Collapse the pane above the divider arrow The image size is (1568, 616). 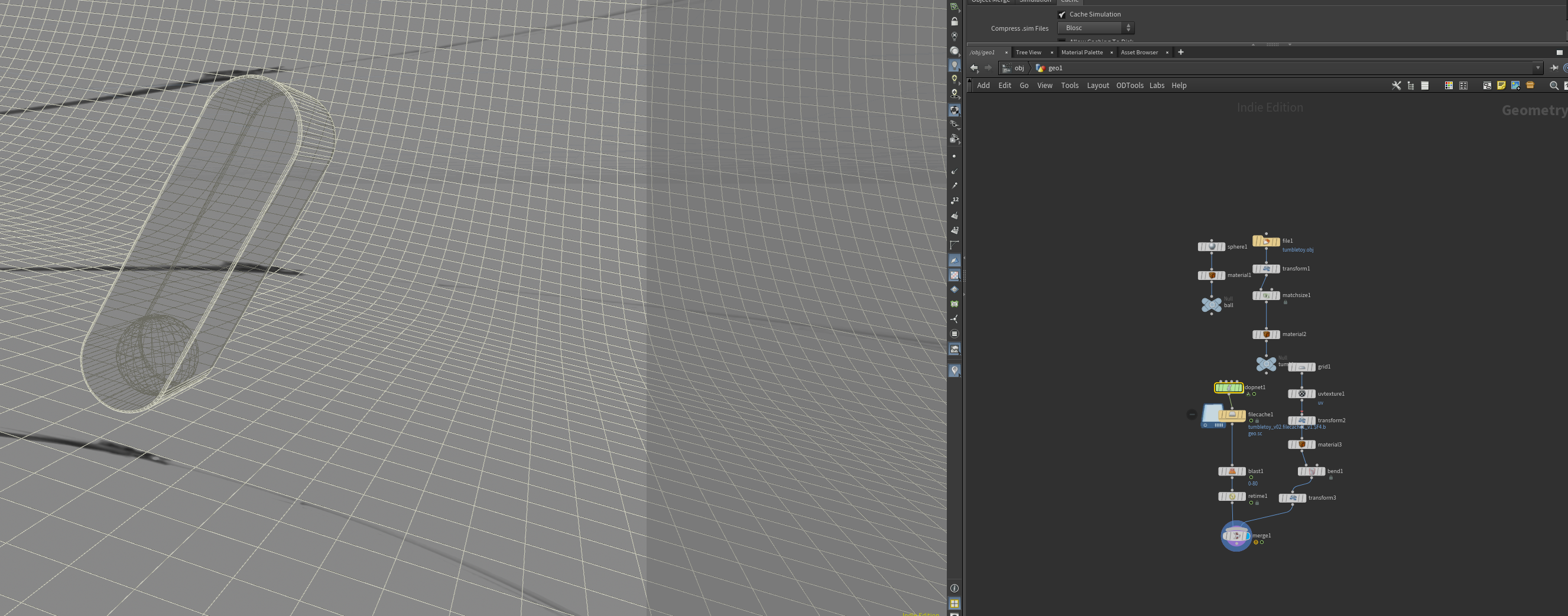click(1253, 44)
